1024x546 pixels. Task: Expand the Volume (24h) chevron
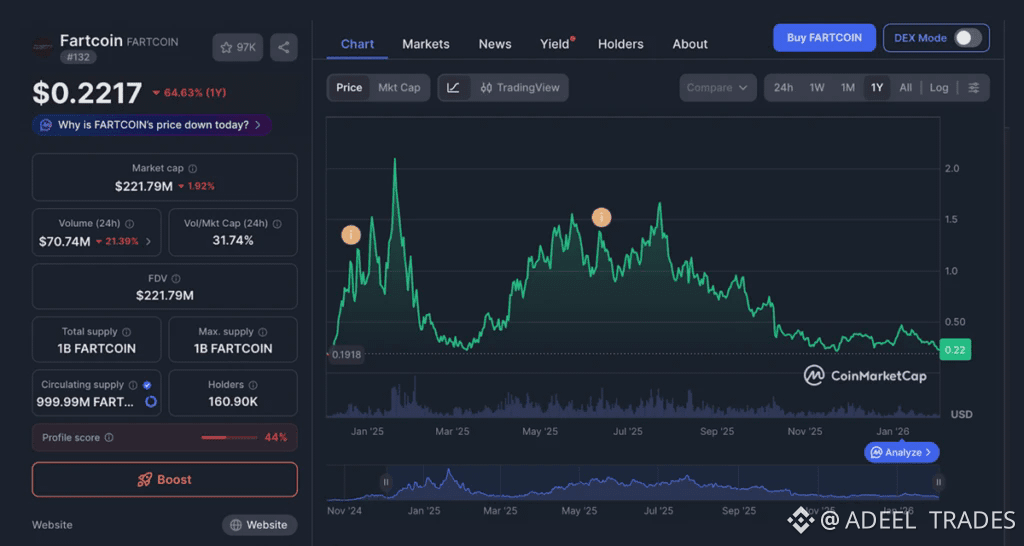click(149, 241)
